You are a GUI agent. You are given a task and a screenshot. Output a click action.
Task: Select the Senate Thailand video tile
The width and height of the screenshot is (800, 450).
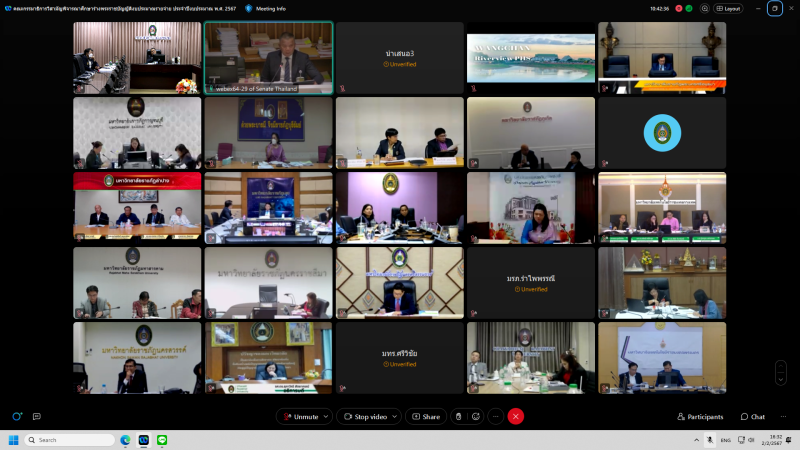pos(269,58)
